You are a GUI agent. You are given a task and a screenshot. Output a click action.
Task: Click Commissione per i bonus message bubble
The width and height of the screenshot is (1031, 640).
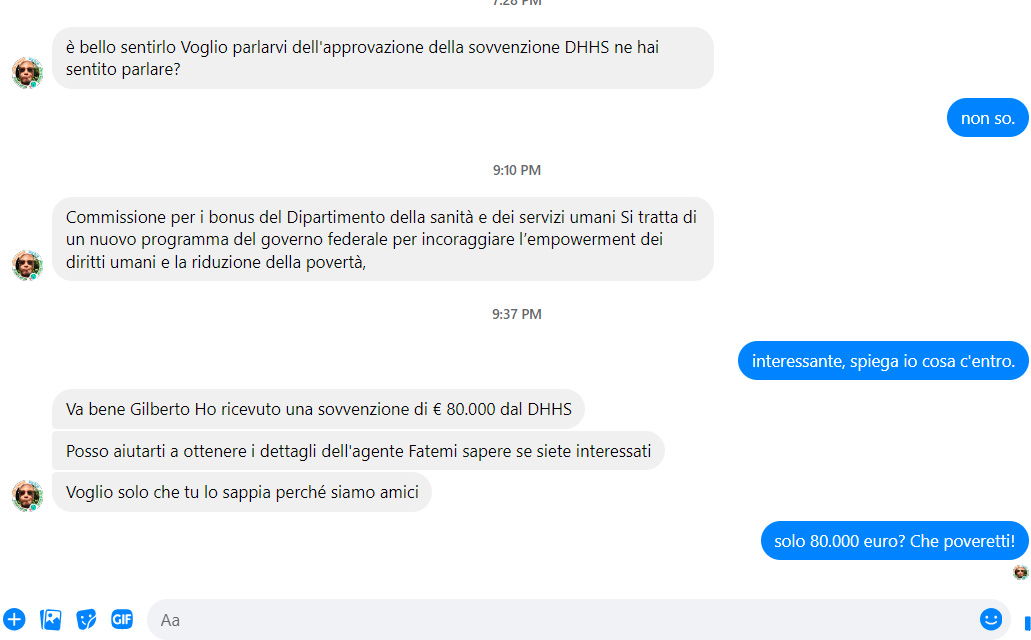(383, 239)
